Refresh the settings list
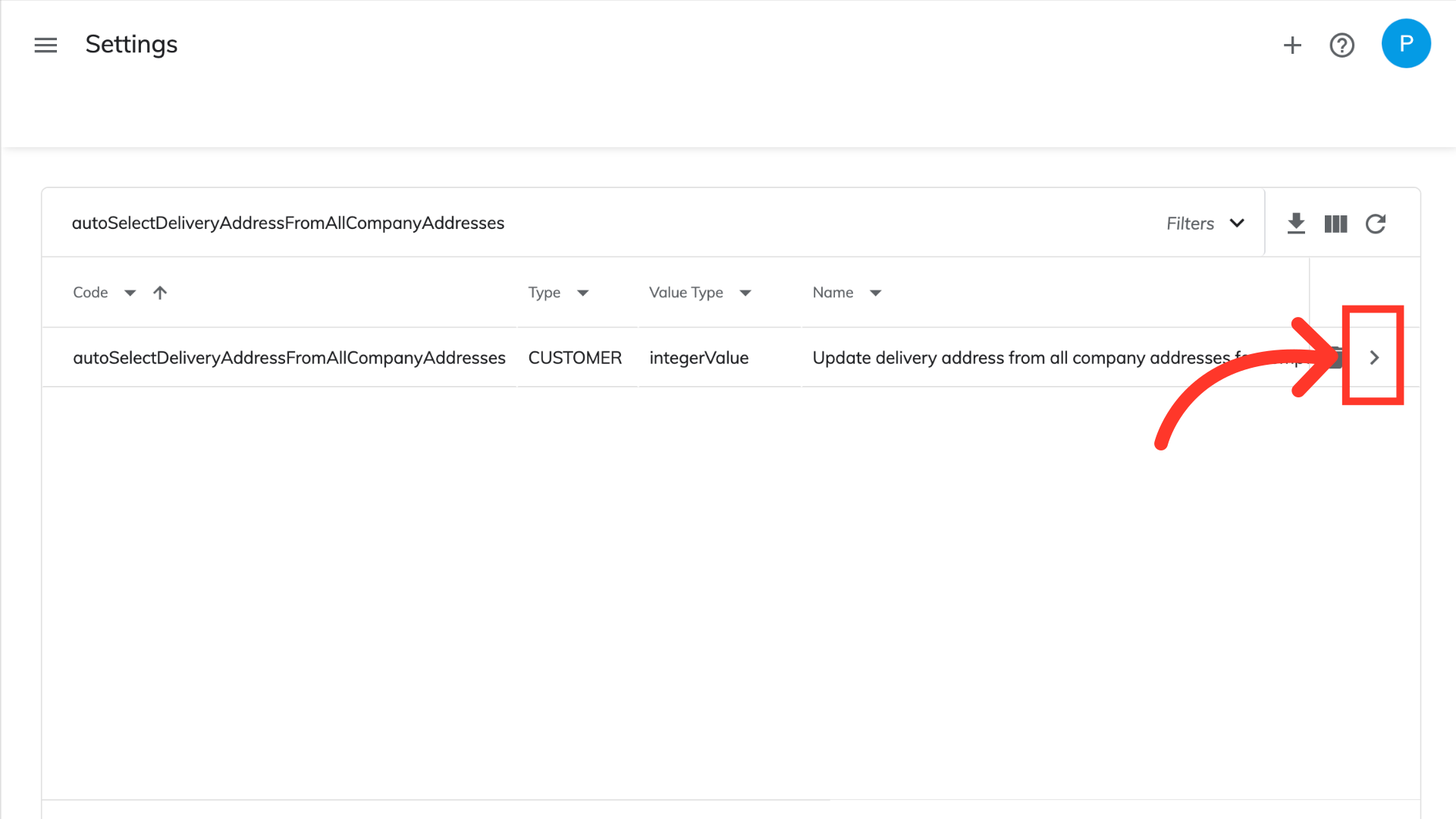The width and height of the screenshot is (1456, 819). point(1376,224)
